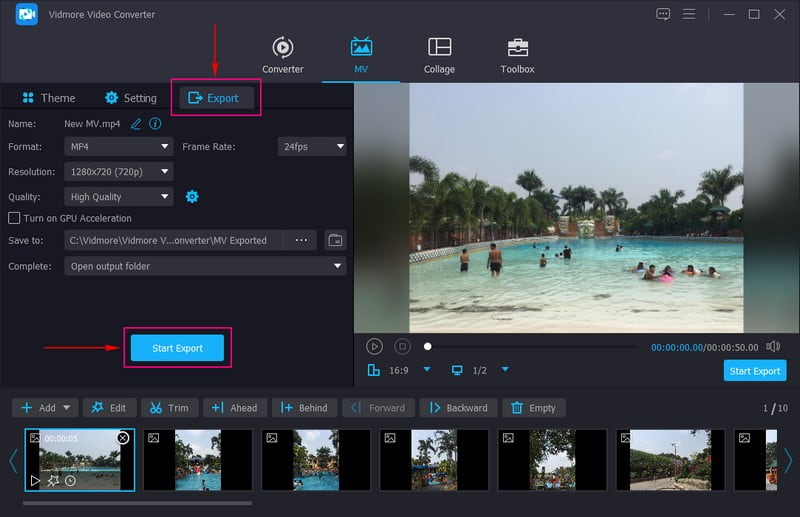Enable Turn on GPU Acceleration checkbox
This screenshot has height=517, width=800.
pos(14,218)
